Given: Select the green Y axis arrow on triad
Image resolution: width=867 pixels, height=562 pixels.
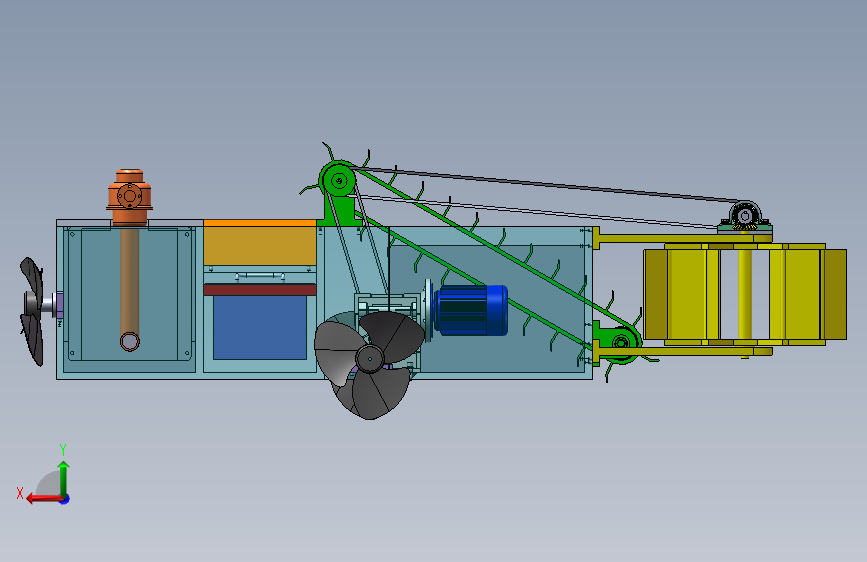Looking at the screenshot, I should coord(64,478).
